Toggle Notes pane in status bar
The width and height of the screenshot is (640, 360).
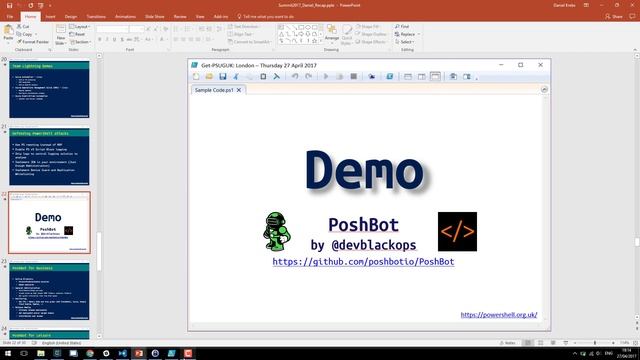[x=508, y=343]
